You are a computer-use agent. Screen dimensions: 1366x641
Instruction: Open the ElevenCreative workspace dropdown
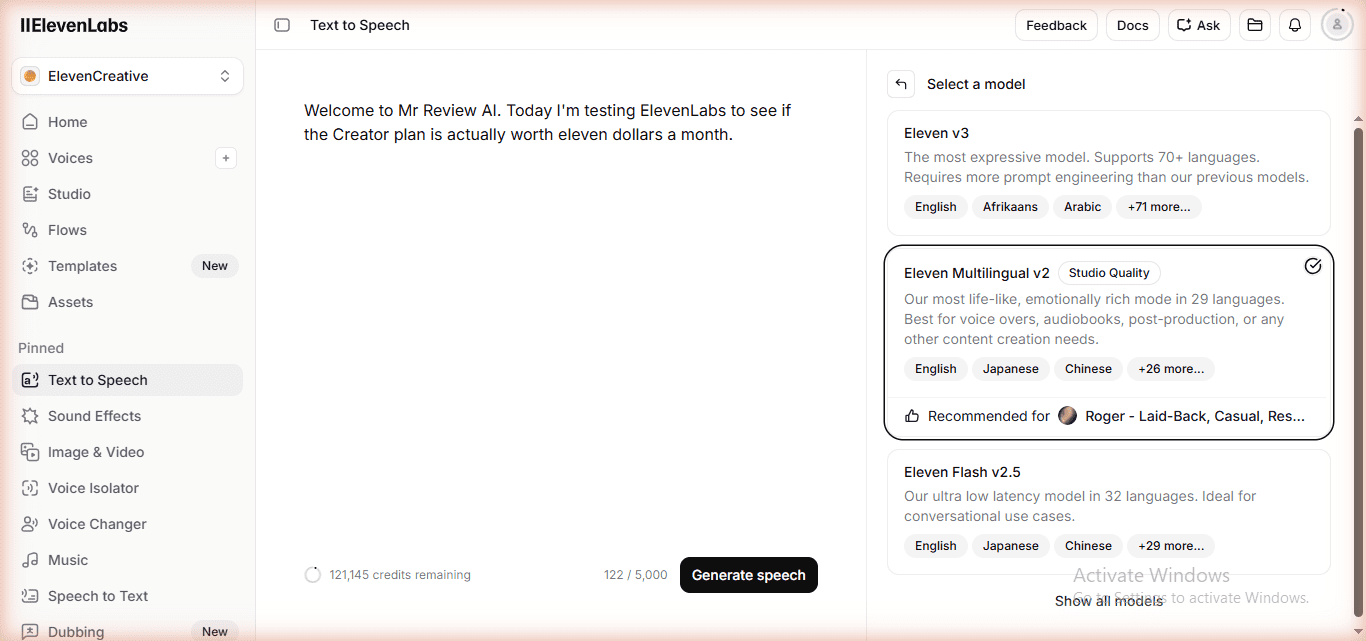(127, 76)
